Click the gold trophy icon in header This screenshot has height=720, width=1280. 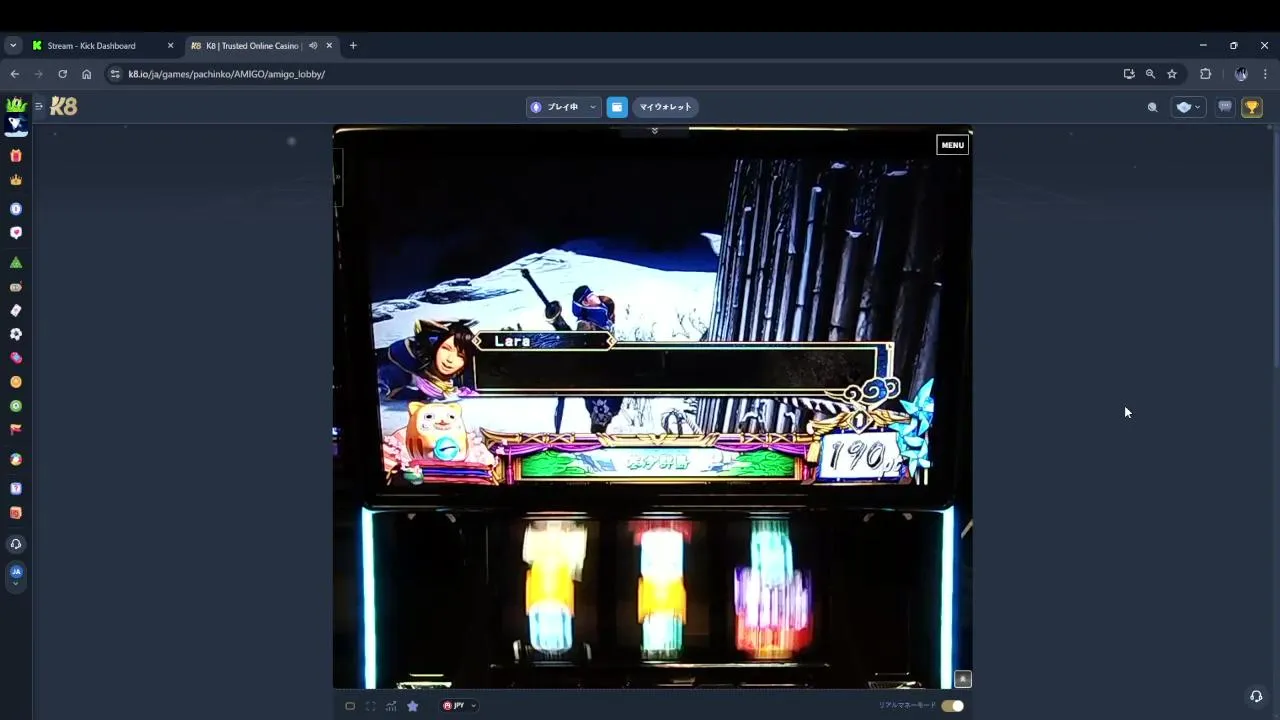click(1252, 107)
